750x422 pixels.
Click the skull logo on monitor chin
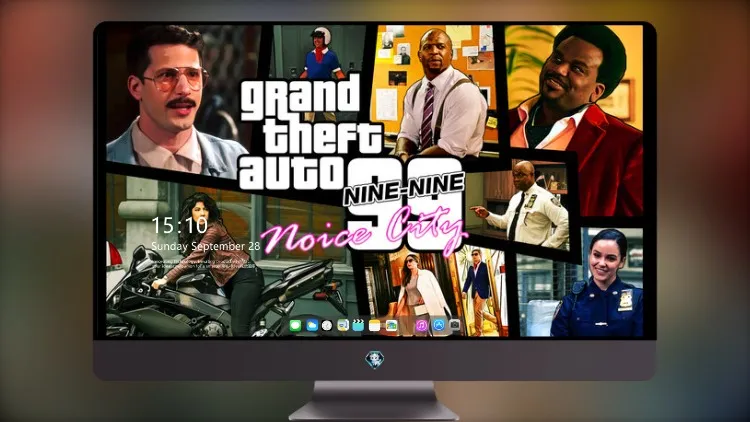pyautogui.click(x=375, y=359)
